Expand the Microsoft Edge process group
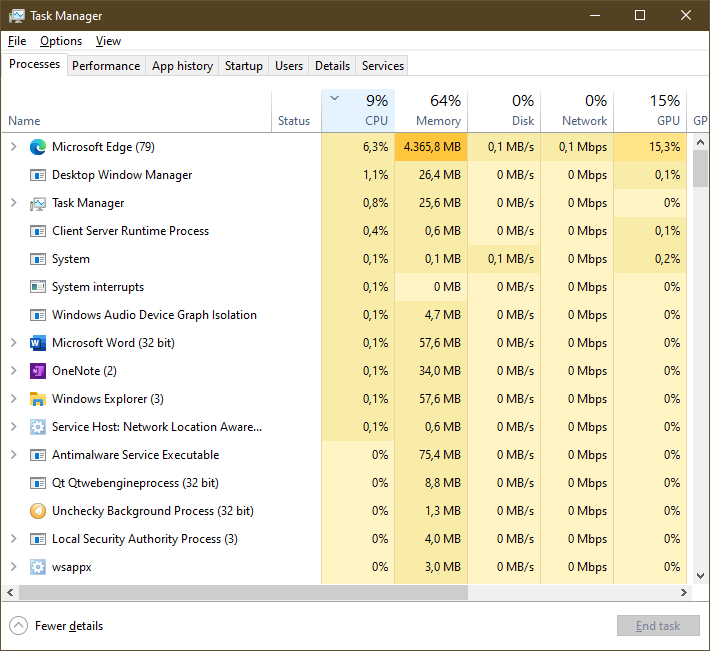Screen dimensions: 710x651 tap(14, 147)
